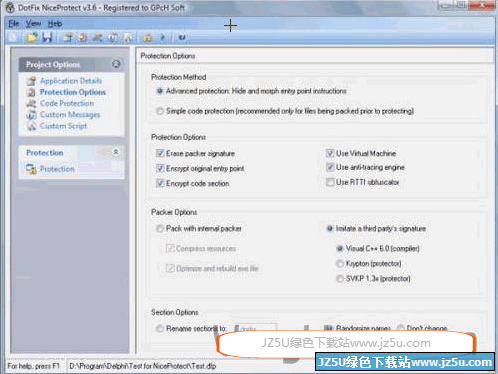
Task: Click the toolbar icon right of Save
Action: pyautogui.click(x=68, y=37)
